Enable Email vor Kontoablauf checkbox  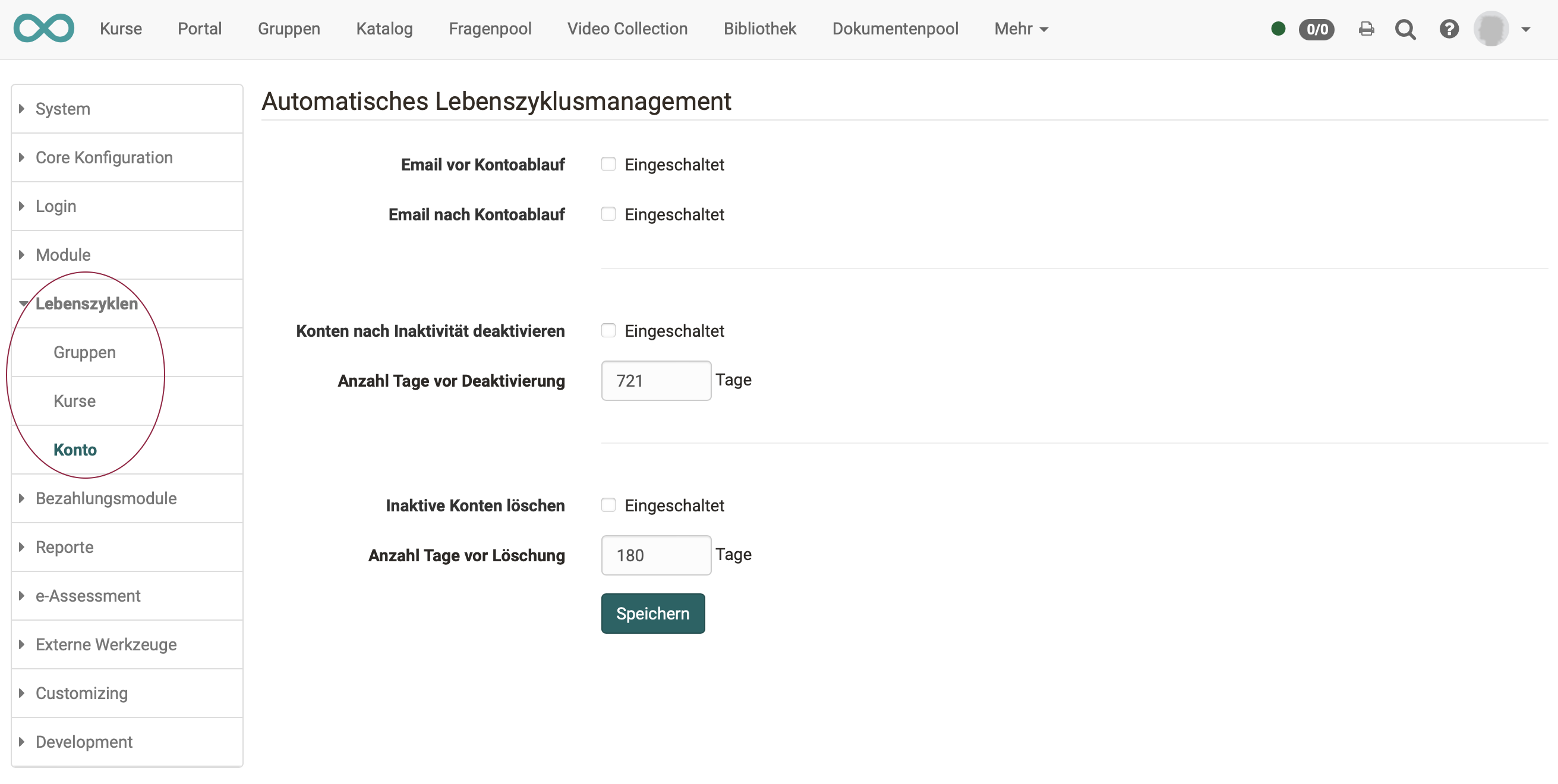[x=608, y=165]
